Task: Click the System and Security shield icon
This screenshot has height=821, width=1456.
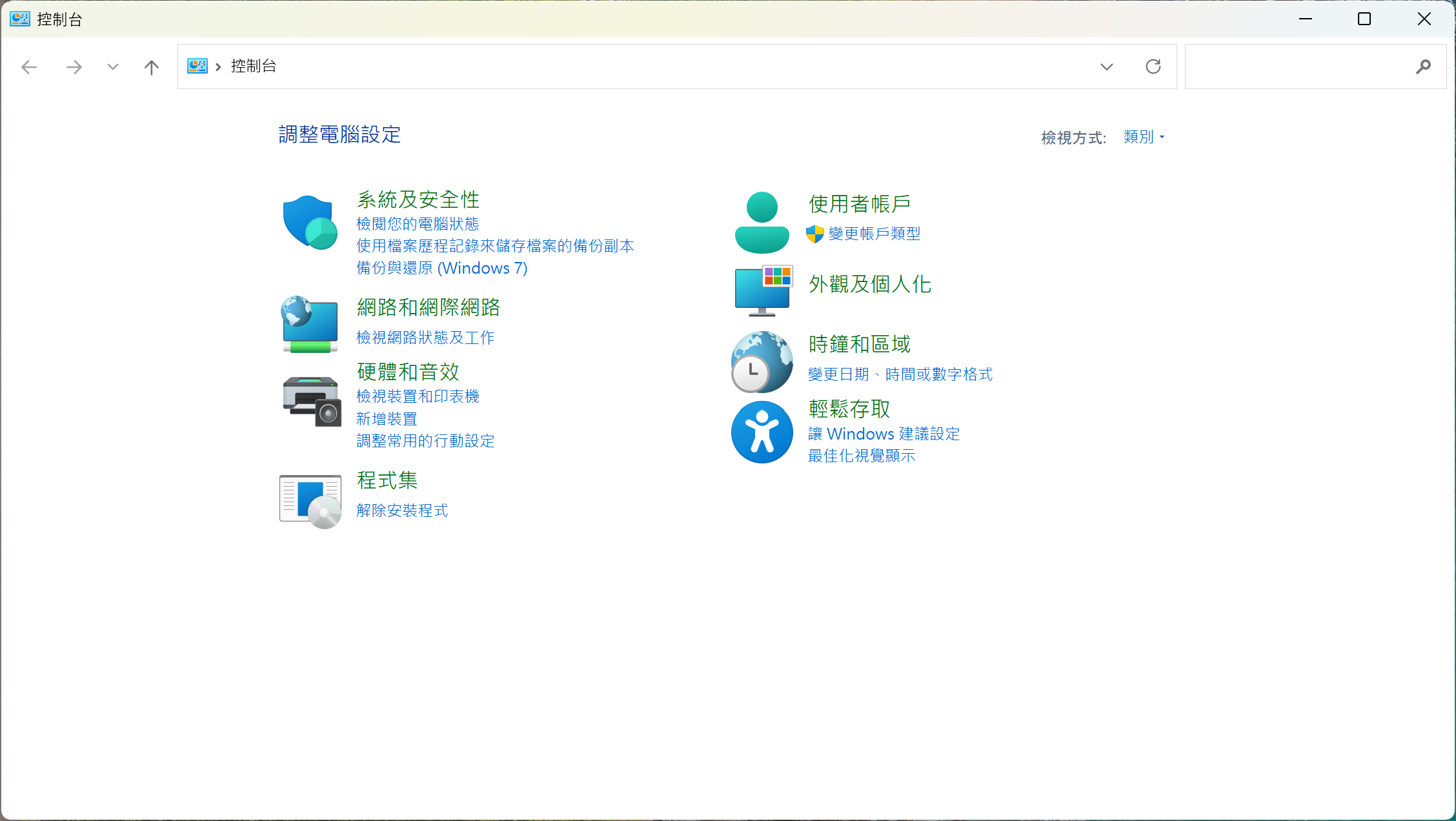Action: [310, 222]
